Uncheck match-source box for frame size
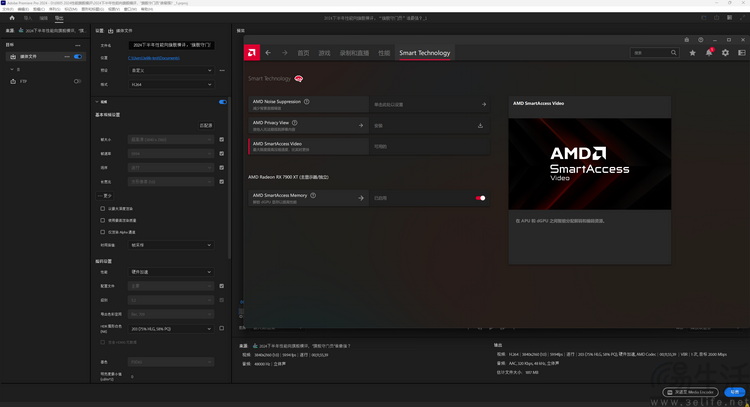Image resolution: width=750 pixels, height=407 pixels. pos(221,140)
